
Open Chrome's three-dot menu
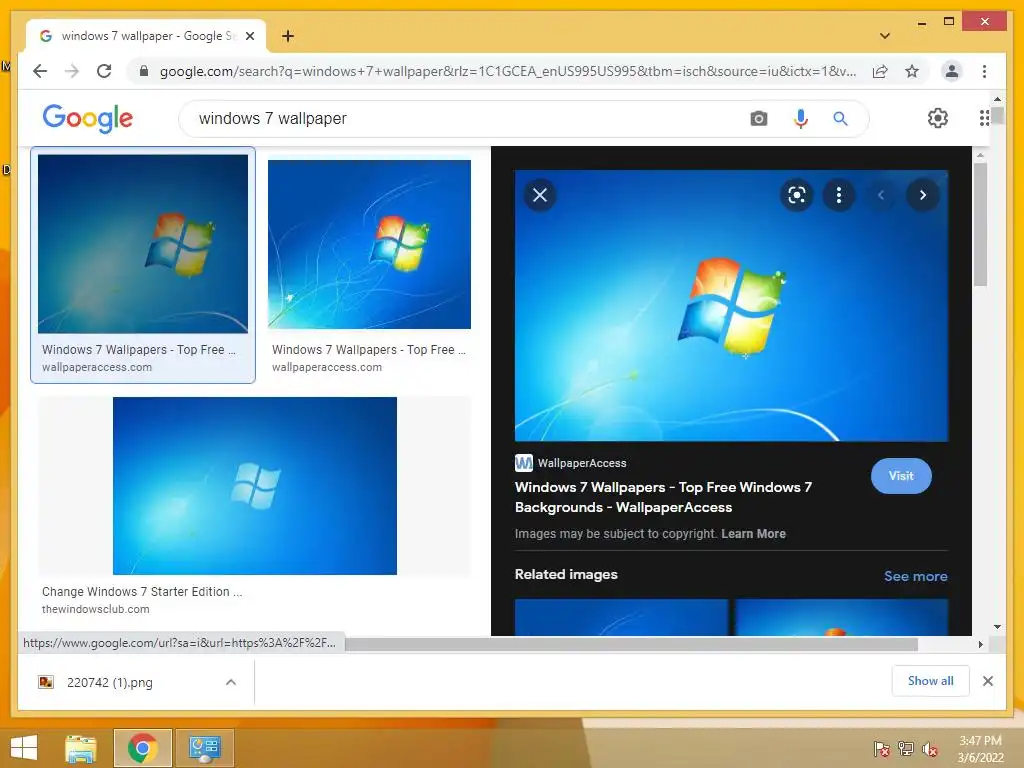(984, 71)
